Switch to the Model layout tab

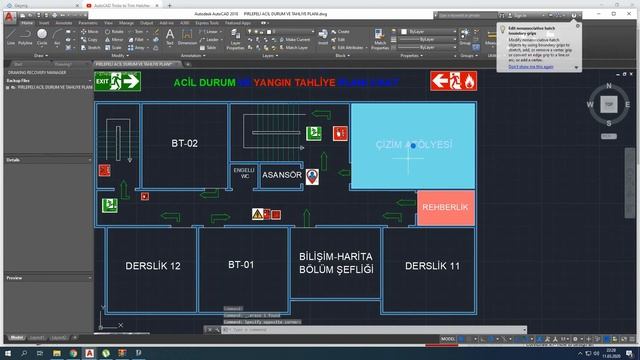point(16,338)
